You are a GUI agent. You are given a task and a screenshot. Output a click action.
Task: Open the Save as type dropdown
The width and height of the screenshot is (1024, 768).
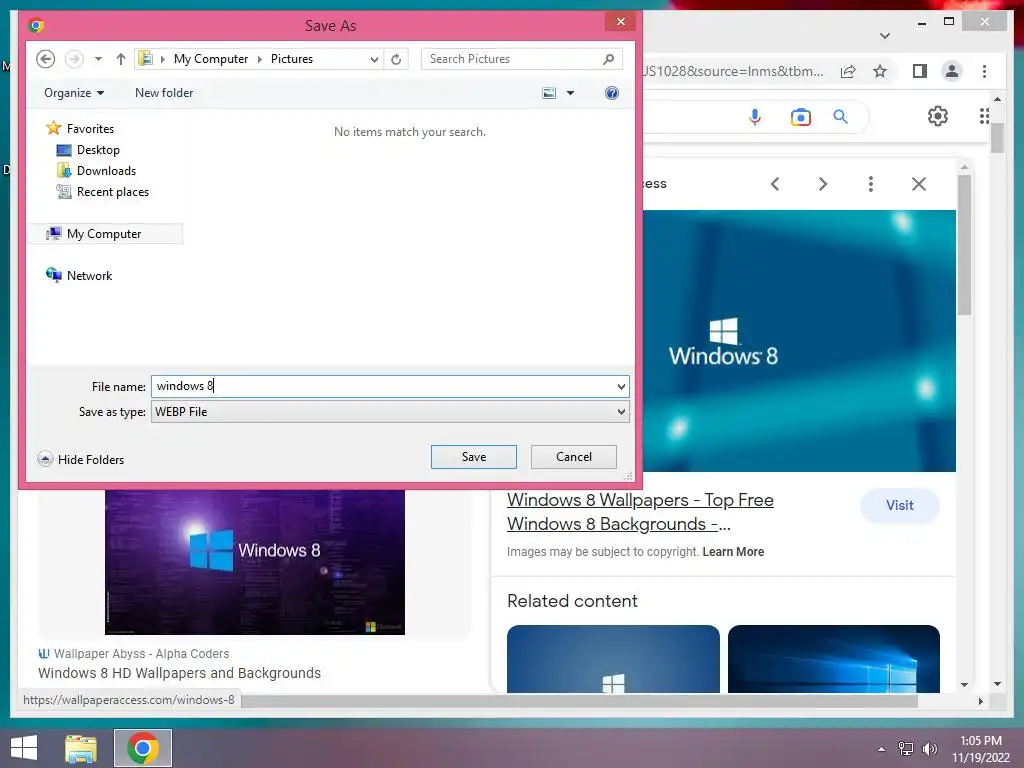click(x=390, y=411)
